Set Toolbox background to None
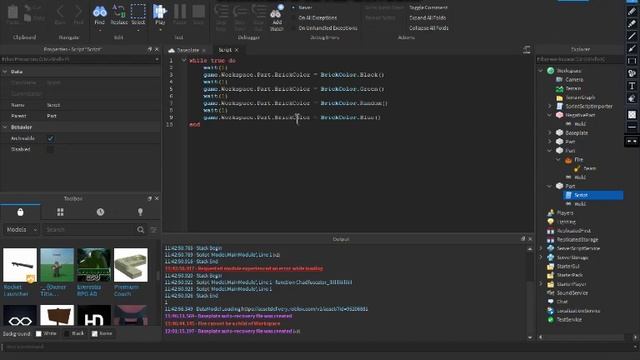The image size is (640, 360). pos(102,333)
